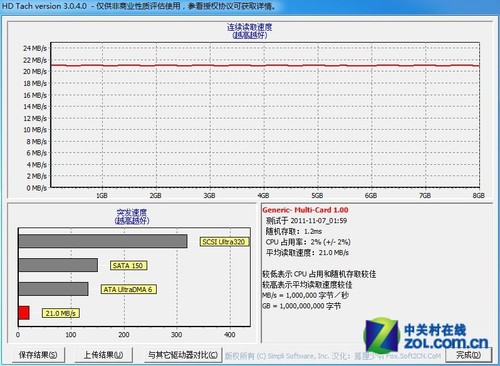Click the 保存结果(S) button
Screen dimensions: 500x366
pos(38,355)
